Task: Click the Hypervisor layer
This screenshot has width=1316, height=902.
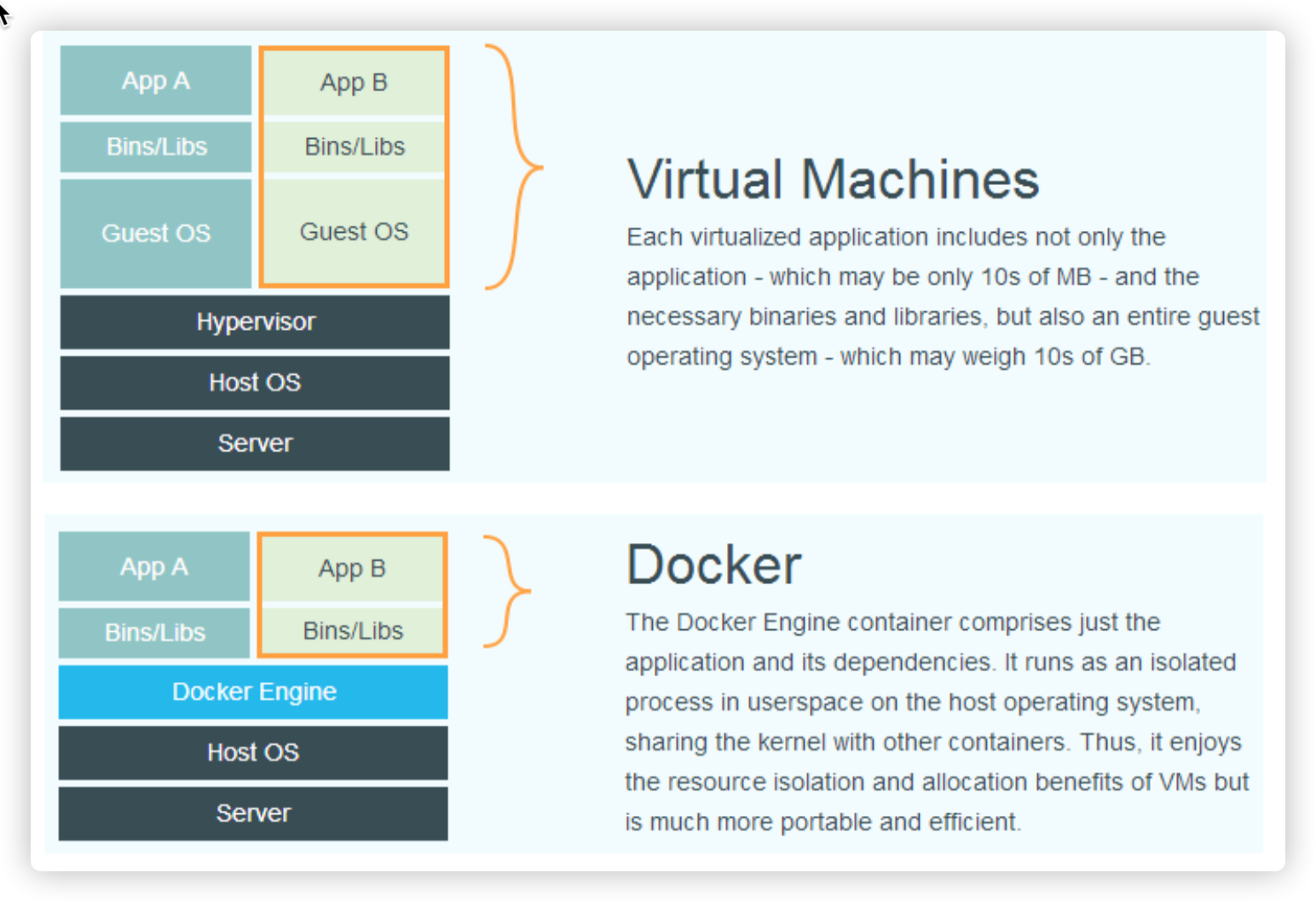Action: (x=255, y=322)
